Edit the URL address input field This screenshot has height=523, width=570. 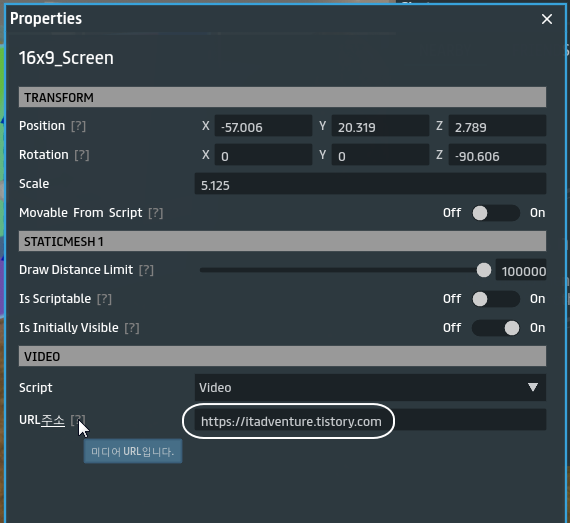tap(370, 420)
